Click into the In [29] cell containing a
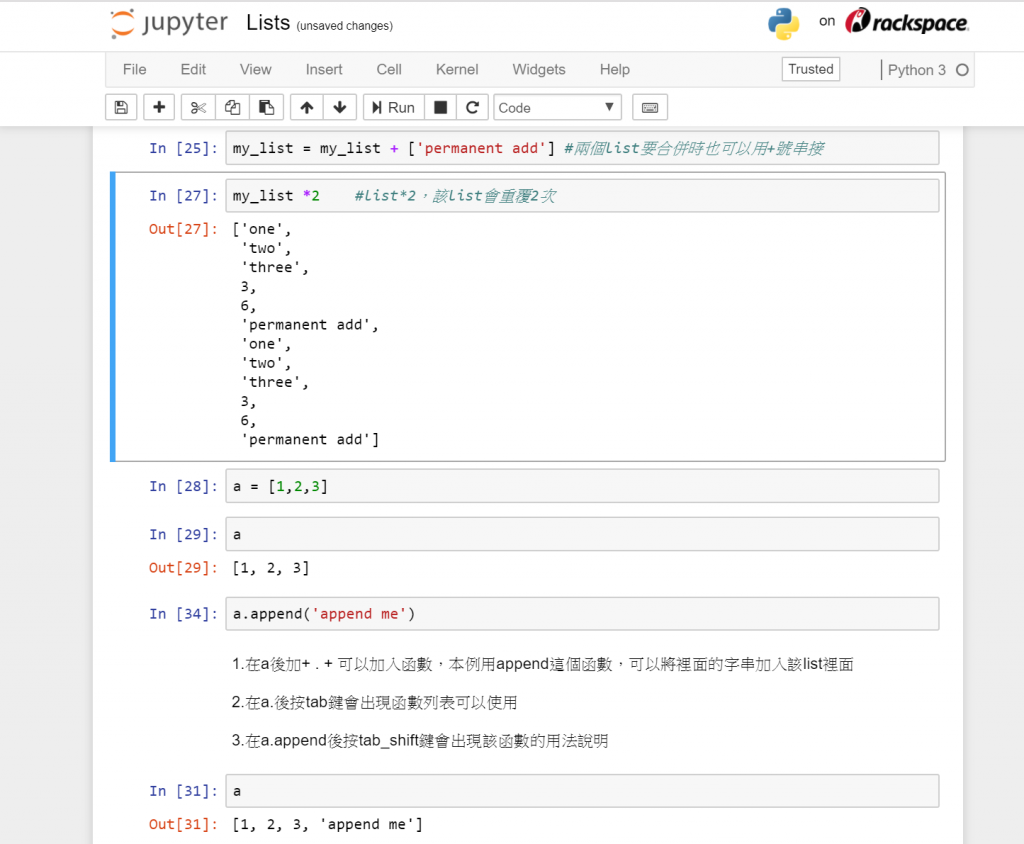 582,534
